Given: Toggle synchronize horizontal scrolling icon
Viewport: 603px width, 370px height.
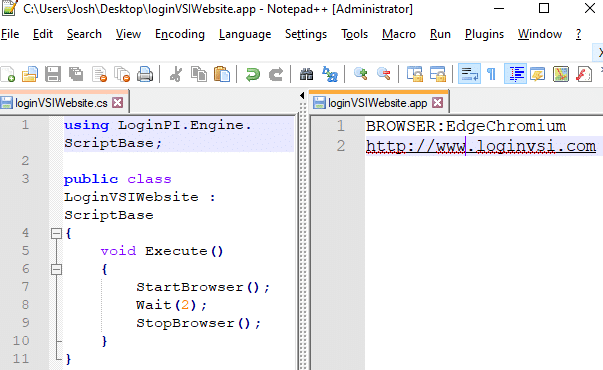Looking at the screenshot, I should click(438, 74).
